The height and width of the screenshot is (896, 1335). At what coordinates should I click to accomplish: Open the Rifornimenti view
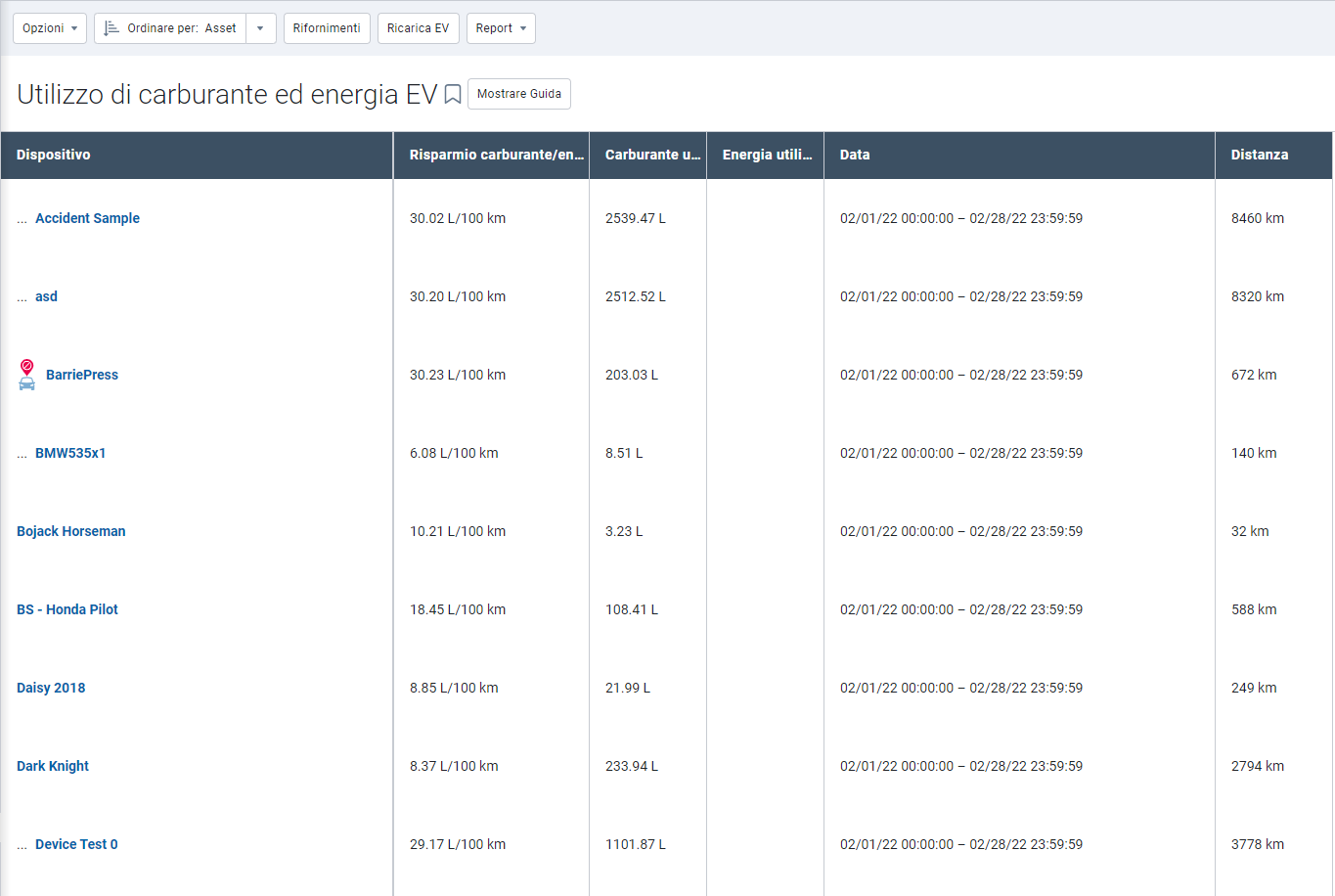pos(327,27)
